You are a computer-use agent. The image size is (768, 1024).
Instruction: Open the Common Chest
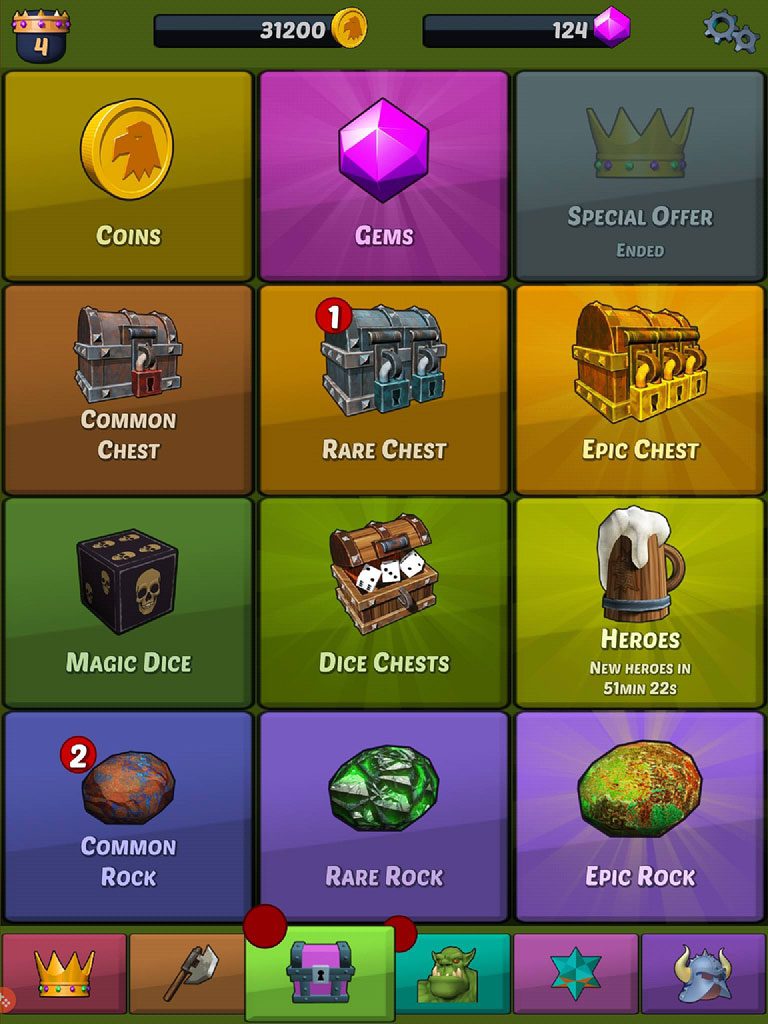click(x=128, y=390)
